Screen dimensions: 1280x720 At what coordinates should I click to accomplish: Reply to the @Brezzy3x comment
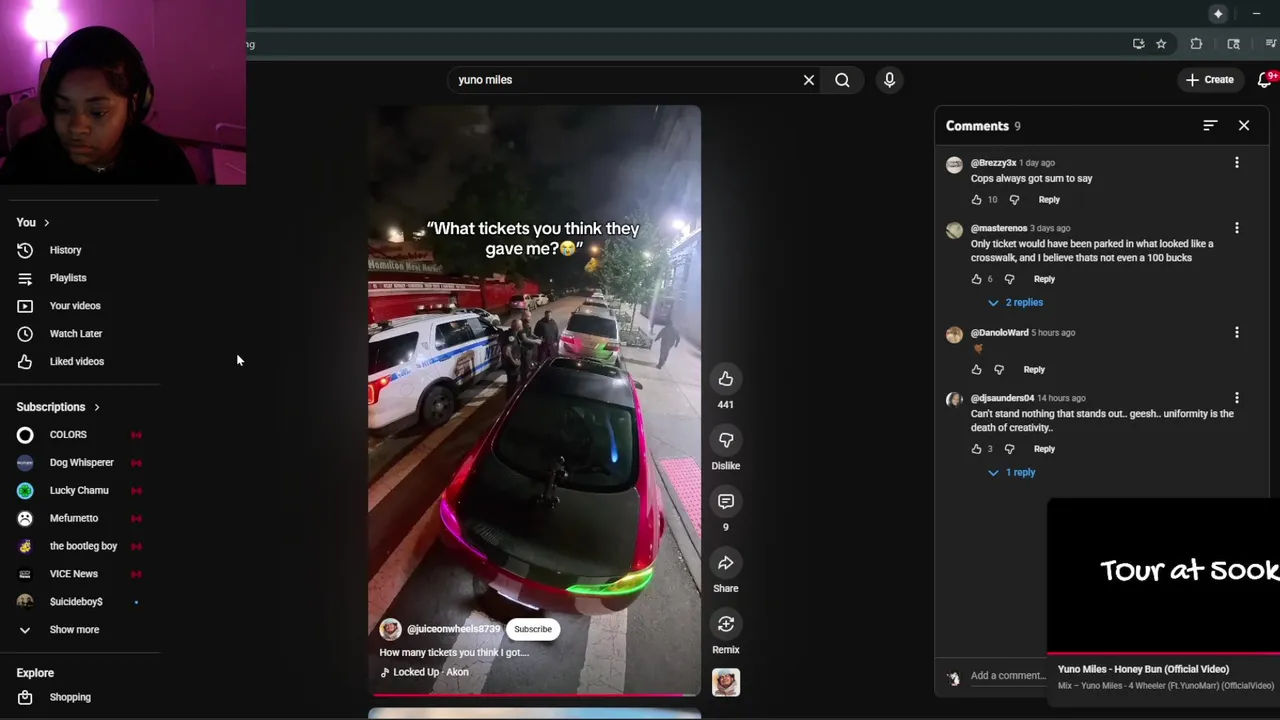click(1049, 200)
